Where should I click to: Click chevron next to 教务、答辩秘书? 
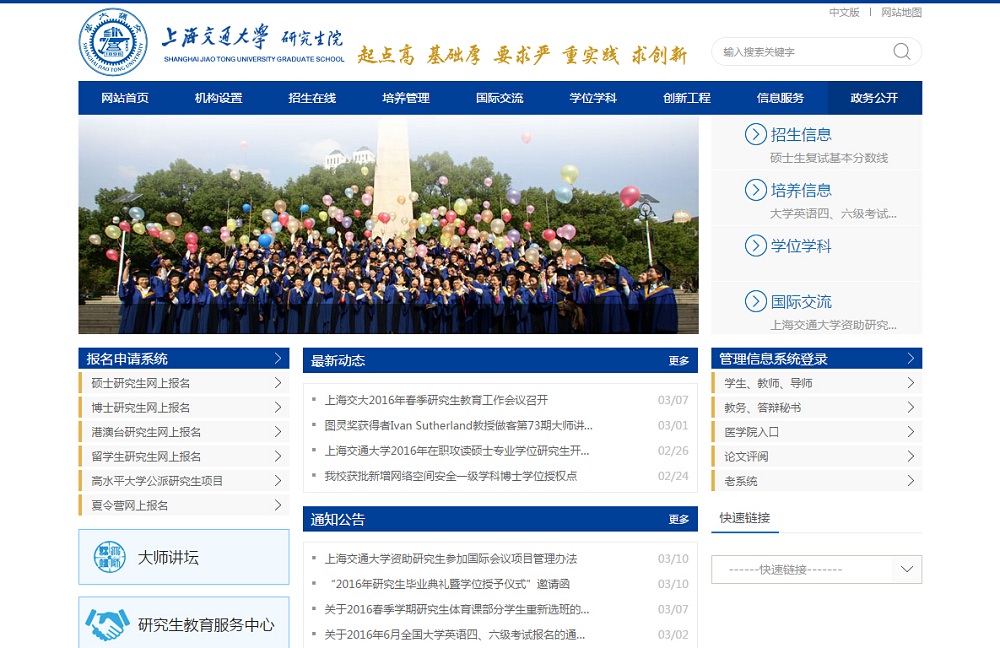pos(910,407)
